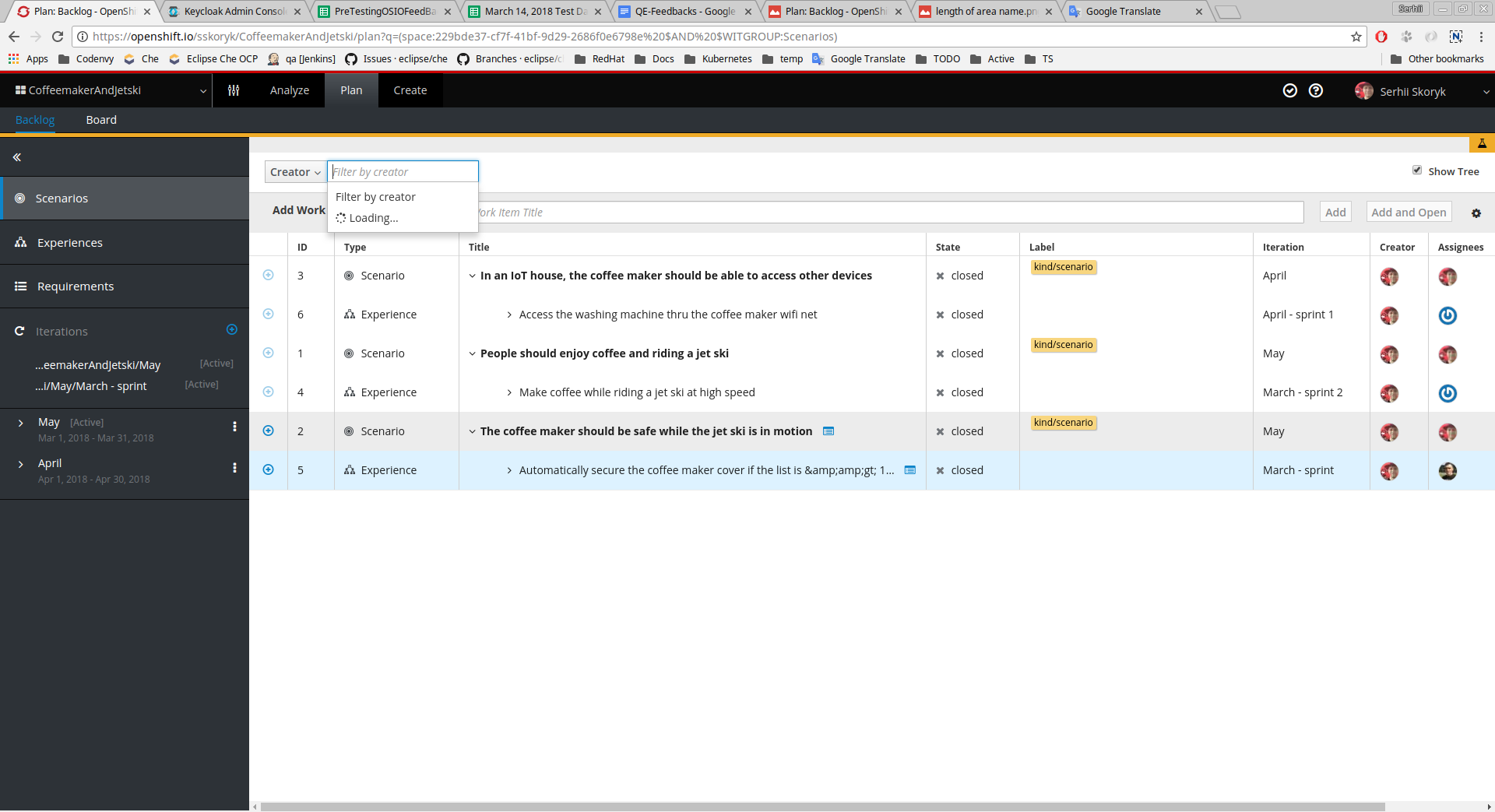Click the assignee avatar on item 5
The height and width of the screenshot is (812, 1495).
coord(1448,471)
